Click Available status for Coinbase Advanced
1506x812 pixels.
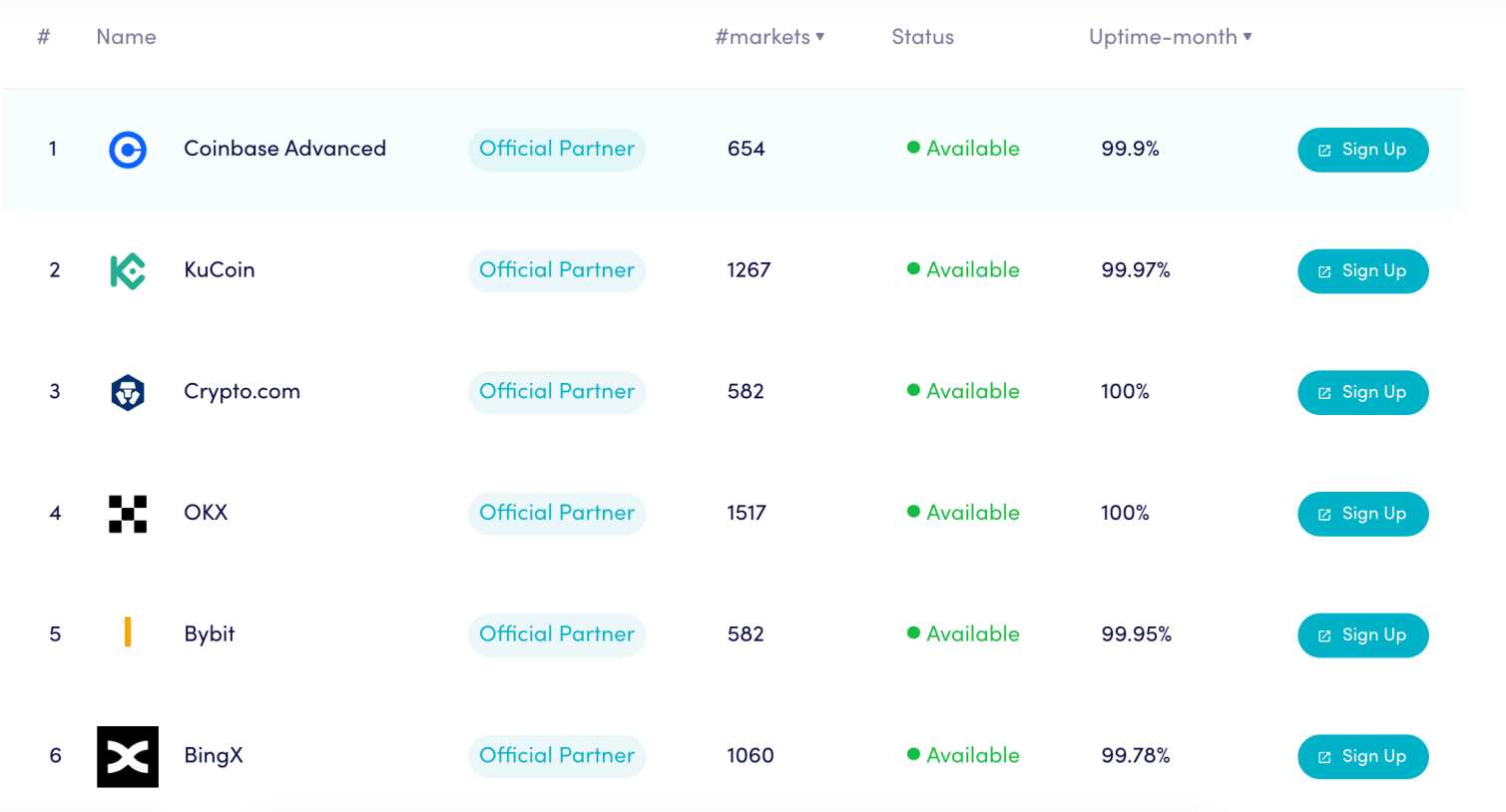(963, 149)
